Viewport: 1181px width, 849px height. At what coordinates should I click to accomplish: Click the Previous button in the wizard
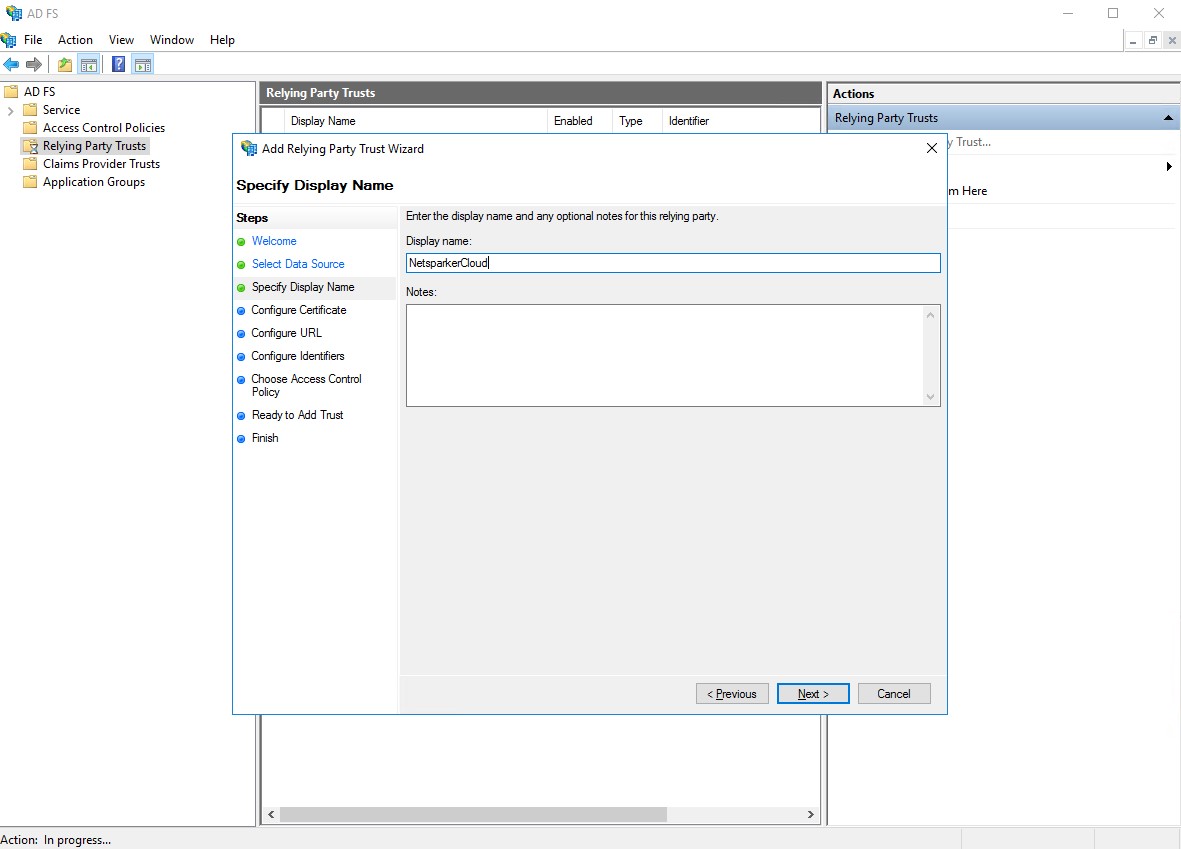[x=732, y=693]
